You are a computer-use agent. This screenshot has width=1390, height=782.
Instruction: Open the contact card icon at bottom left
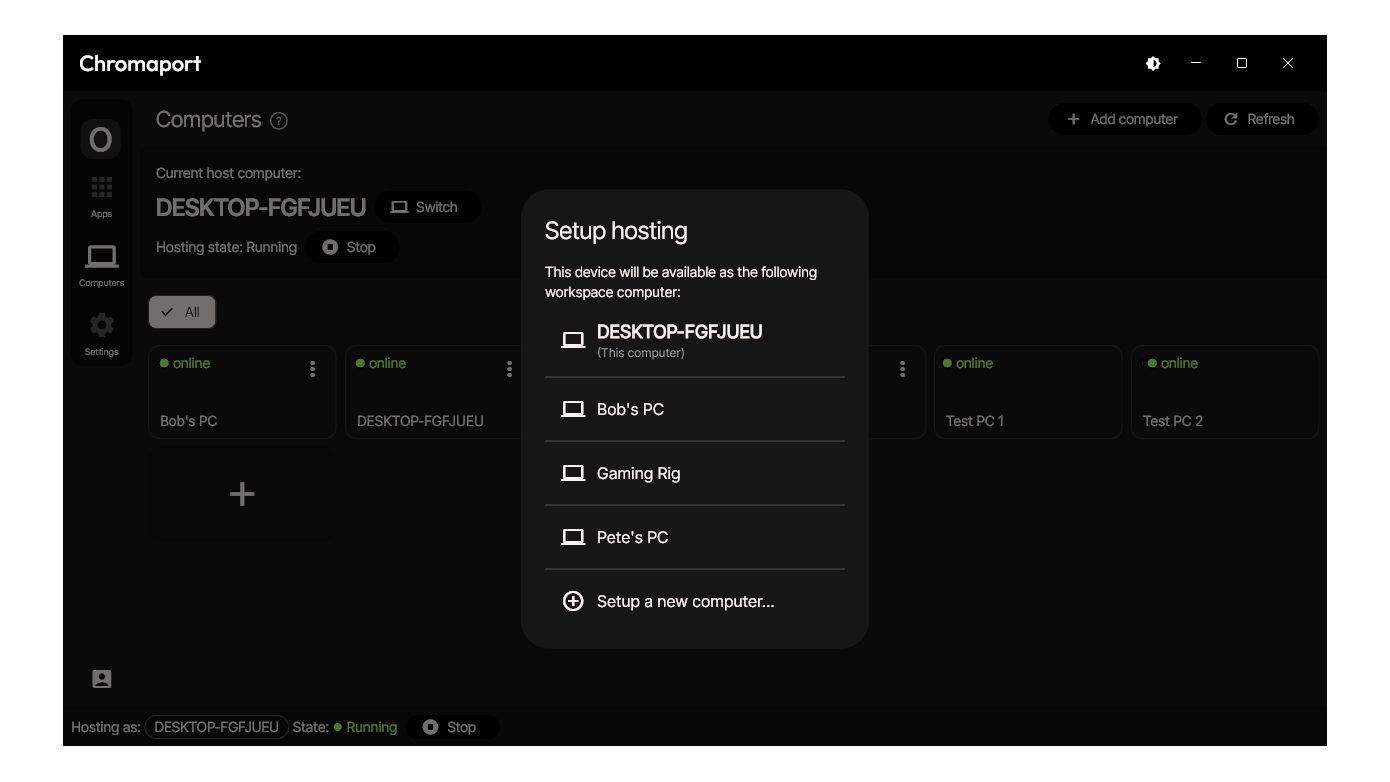point(102,679)
